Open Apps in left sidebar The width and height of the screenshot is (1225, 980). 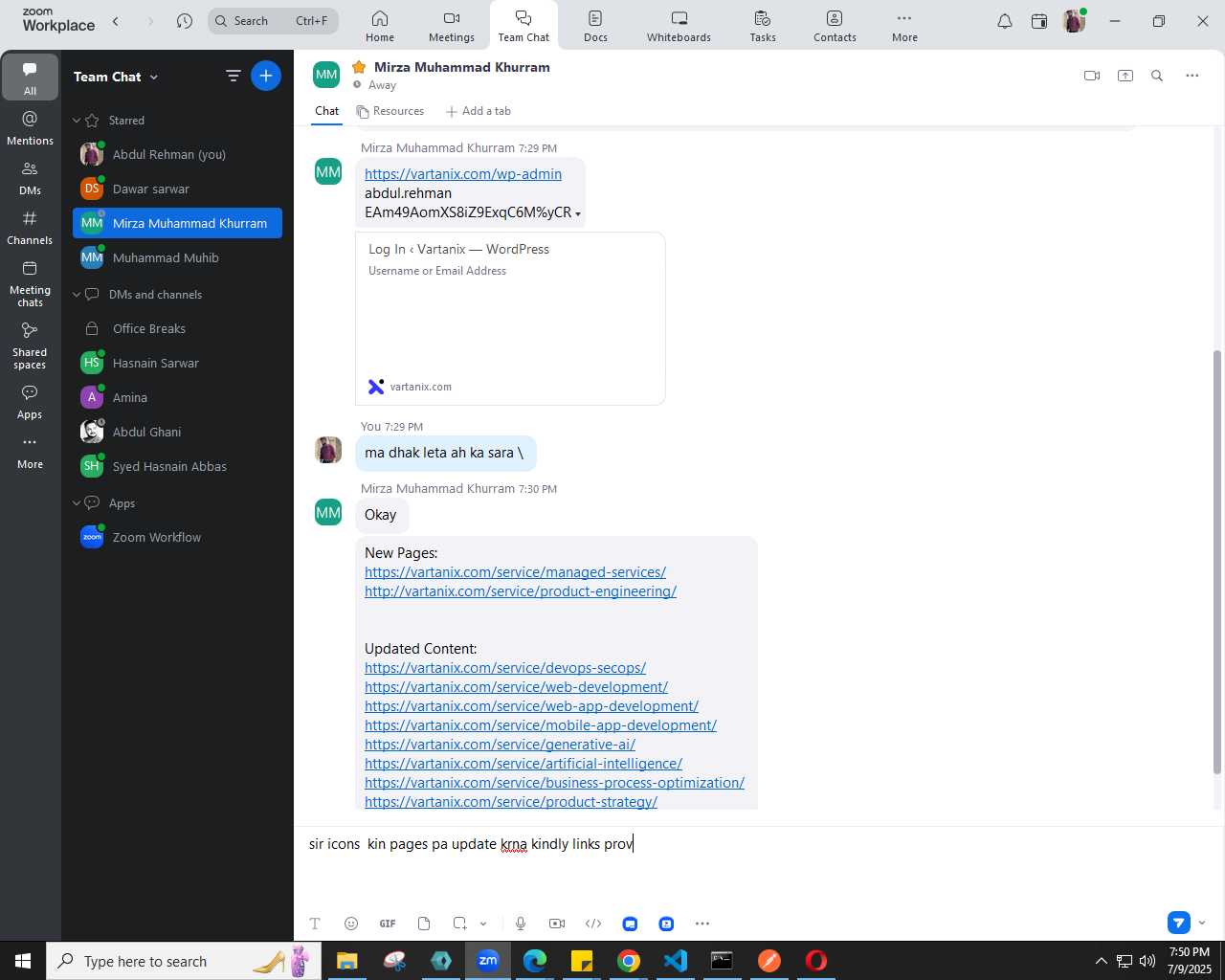pyautogui.click(x=30, y=402)
